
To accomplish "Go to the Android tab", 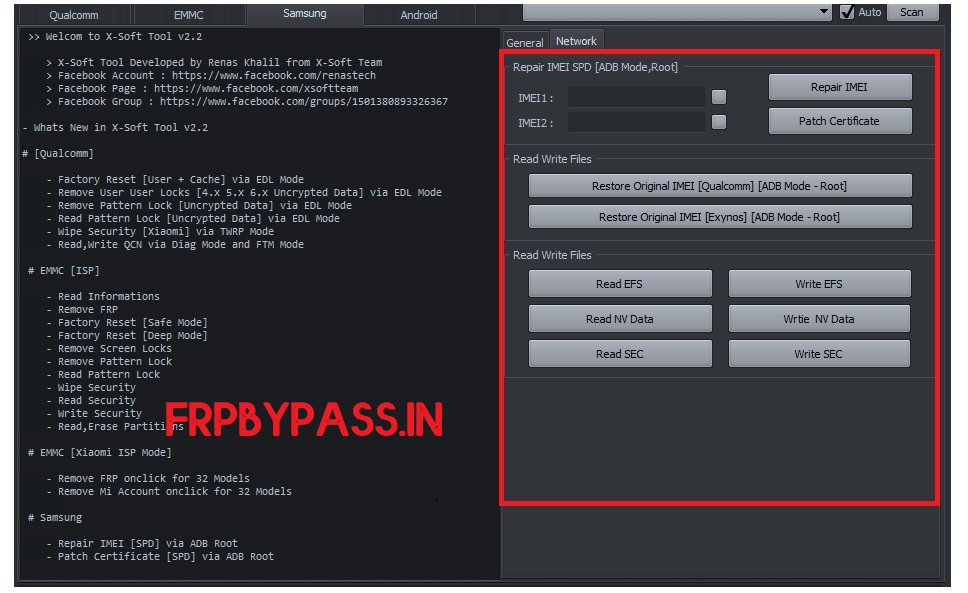I will coord(419,15).
